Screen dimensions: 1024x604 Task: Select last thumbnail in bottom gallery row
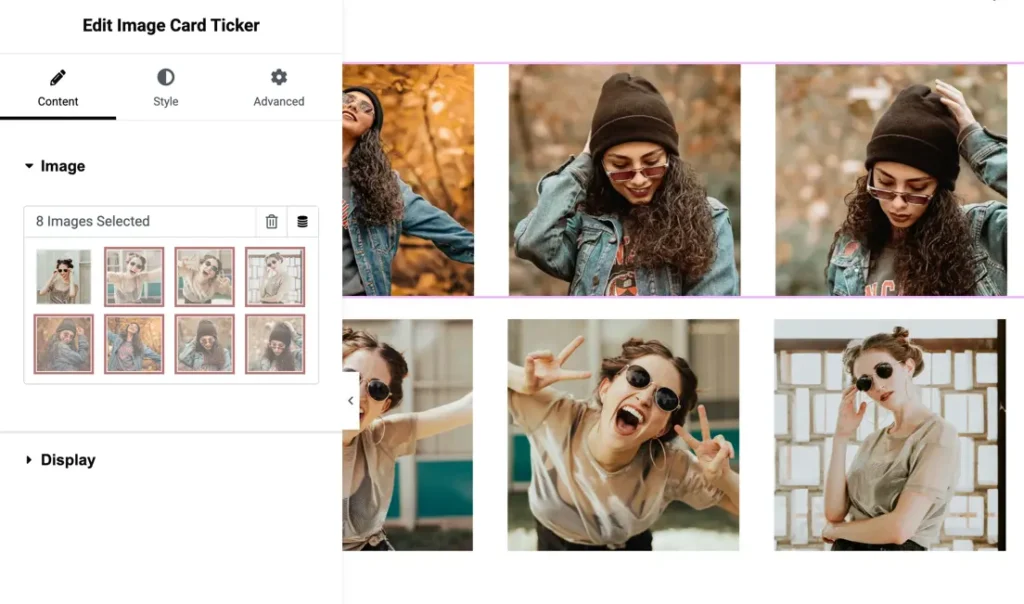point(275,344)
